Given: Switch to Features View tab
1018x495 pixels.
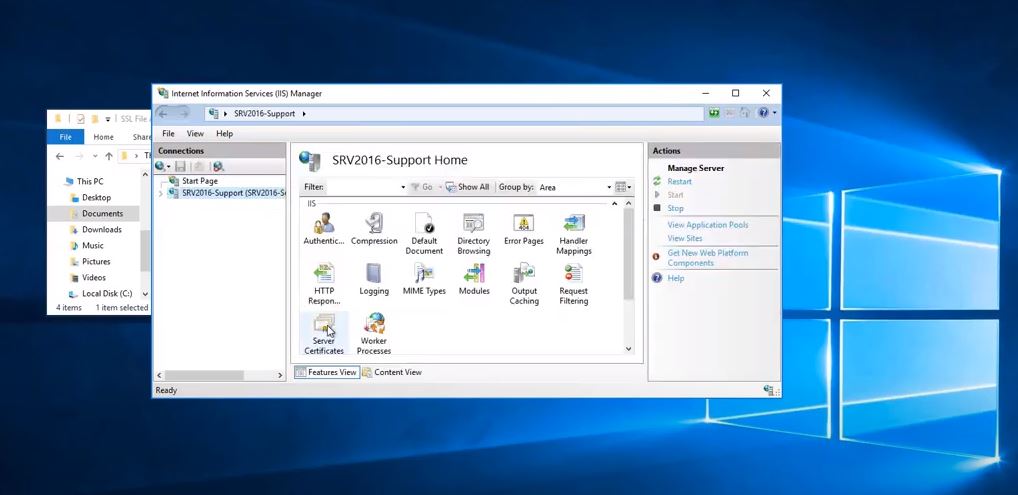Looking at the screenshot, I should 327,372.
